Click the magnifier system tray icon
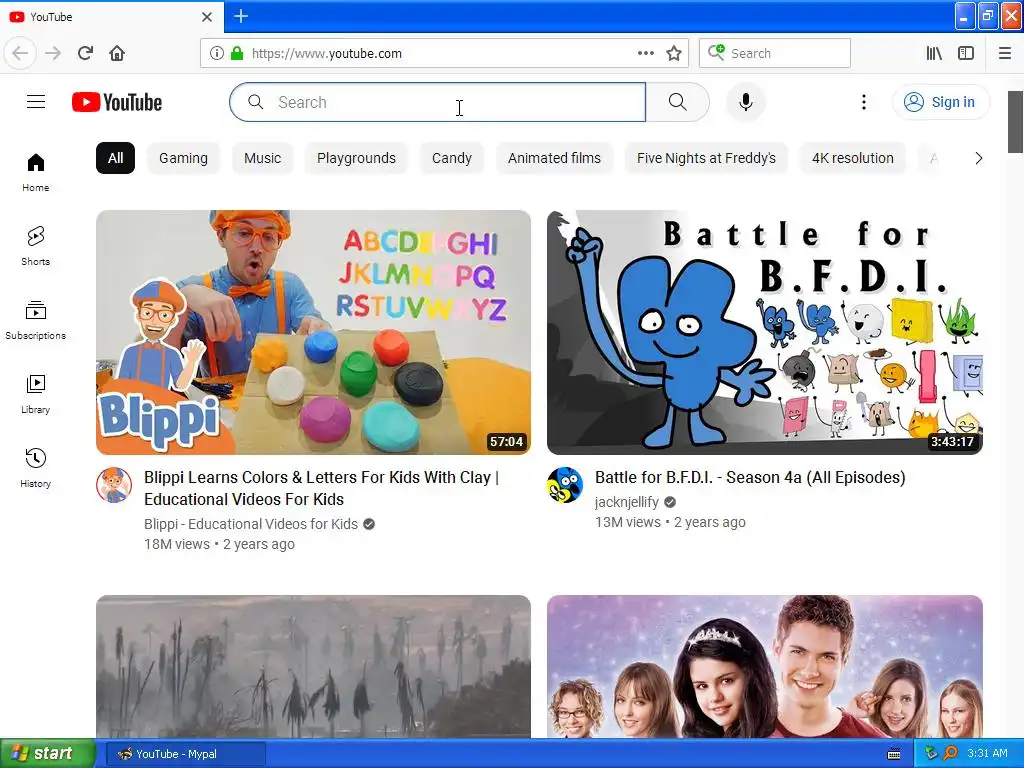 (950, 753)
